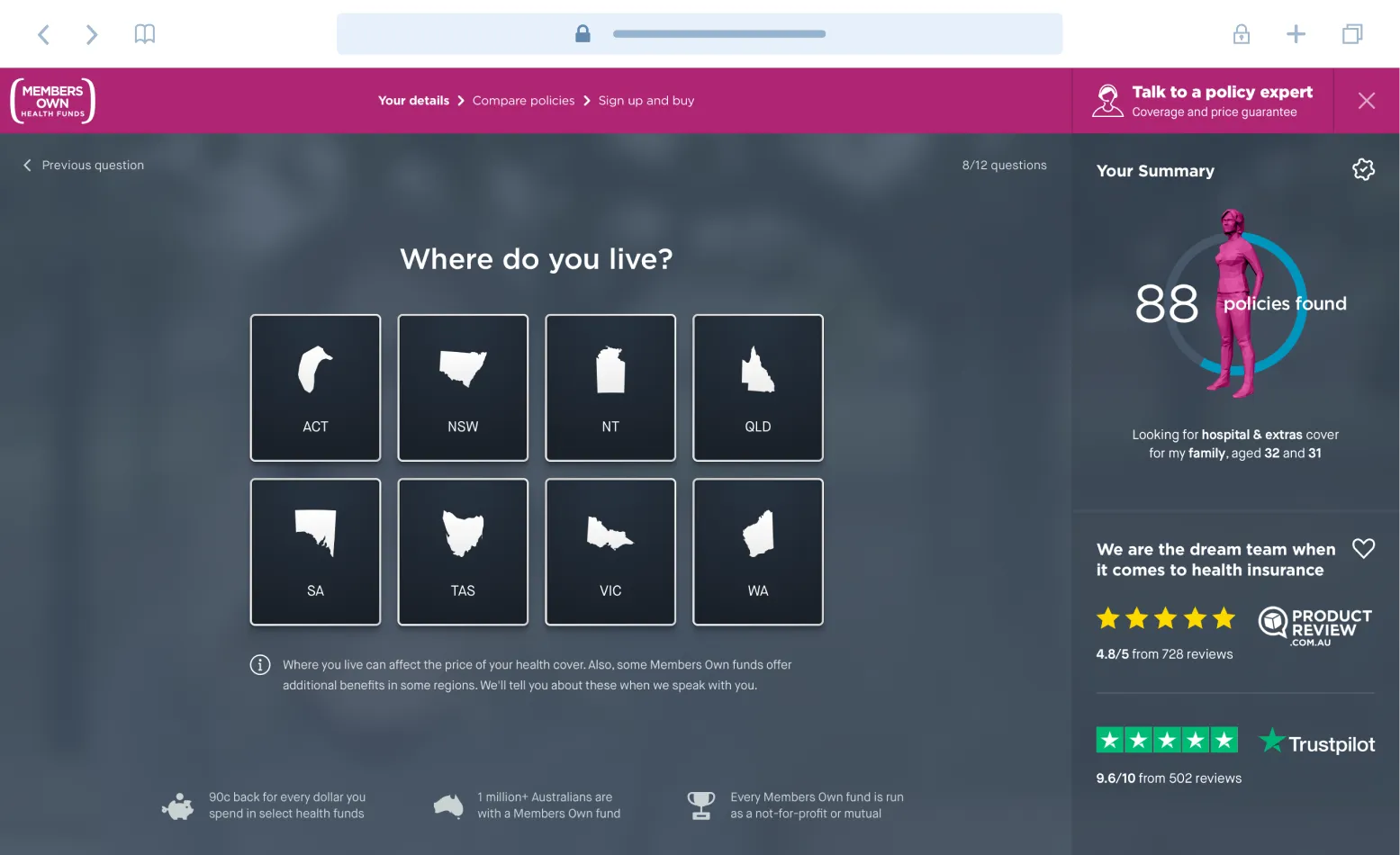Image resolution: width=1400 pixels, height=855 pixels.
Task: Select TAS as your state
Action: pos(463,552)
